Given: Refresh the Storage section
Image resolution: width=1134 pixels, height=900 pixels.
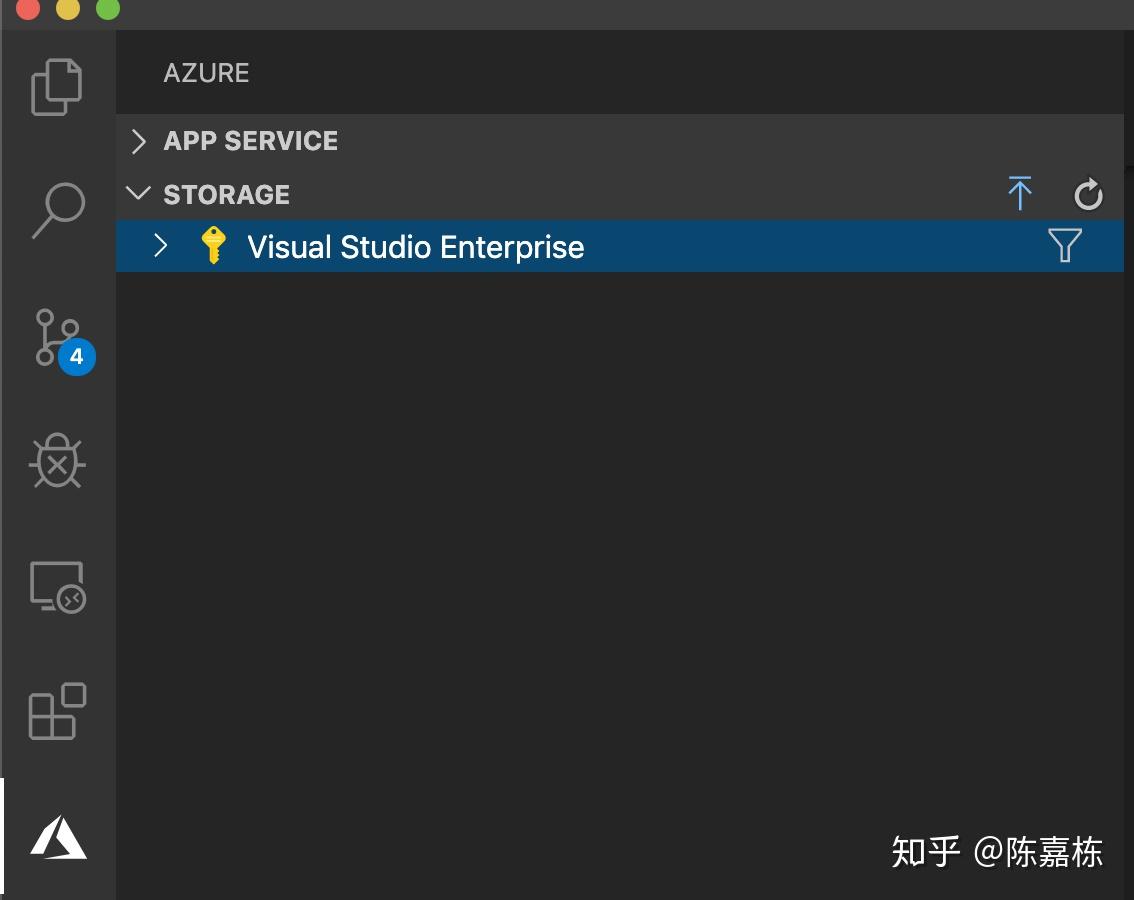Looking at the screenshot, I should point(1088,194).
